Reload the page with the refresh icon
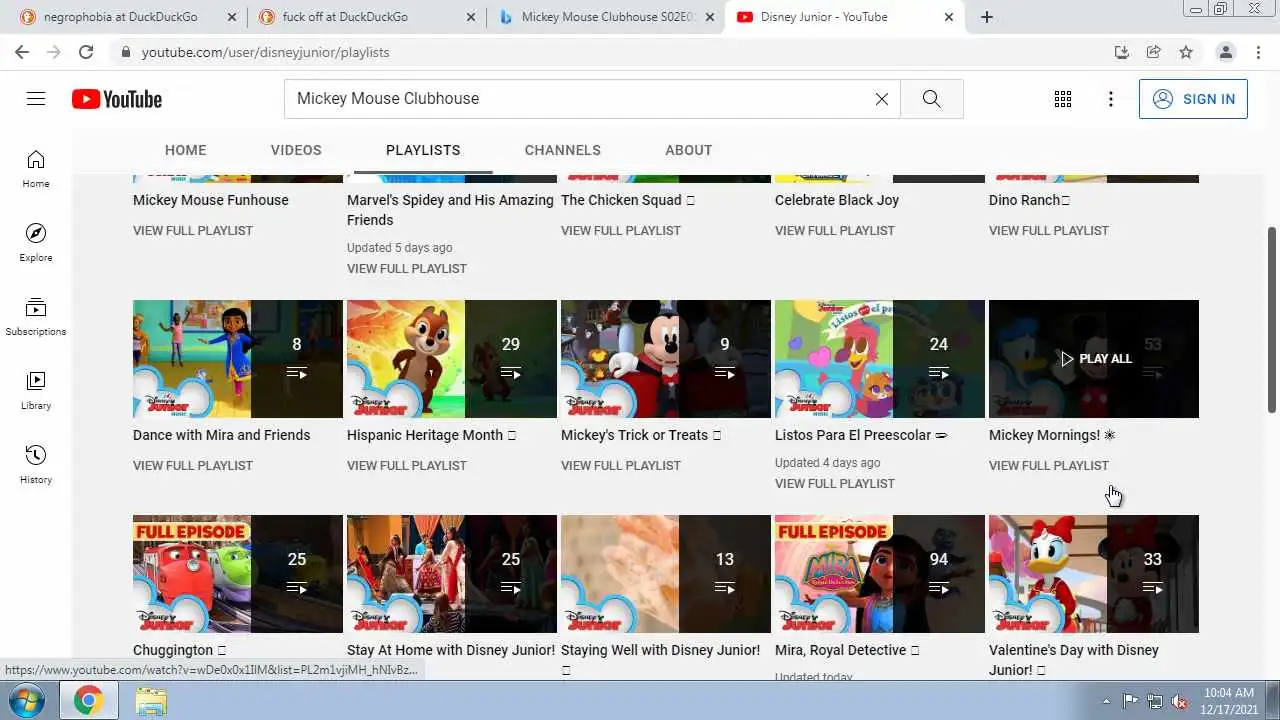The width and height of the screenshot is (1280, 720). coord(86,52)
